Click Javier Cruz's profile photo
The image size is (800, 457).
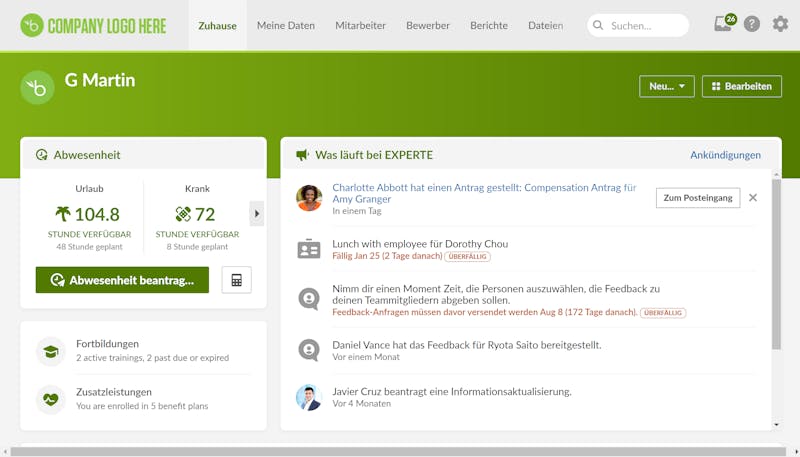coord(309,397)
